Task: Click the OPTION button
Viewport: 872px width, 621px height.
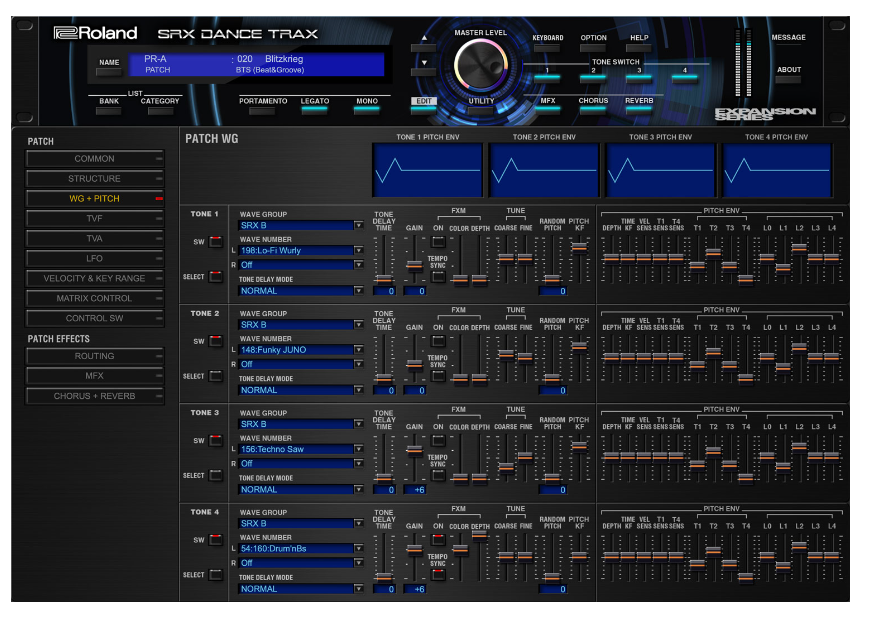Action: (593, 47)
